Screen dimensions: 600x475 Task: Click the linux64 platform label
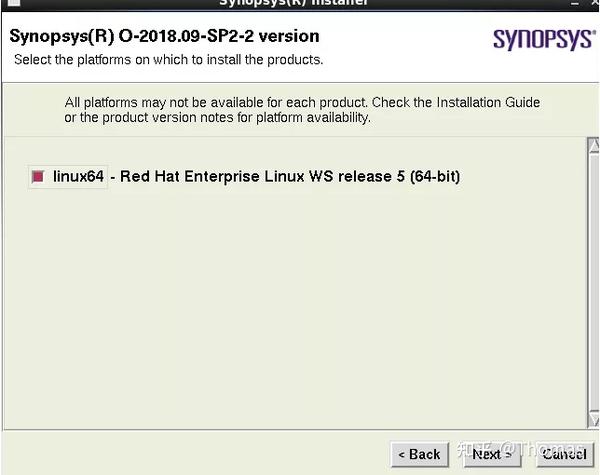point(79,177)
